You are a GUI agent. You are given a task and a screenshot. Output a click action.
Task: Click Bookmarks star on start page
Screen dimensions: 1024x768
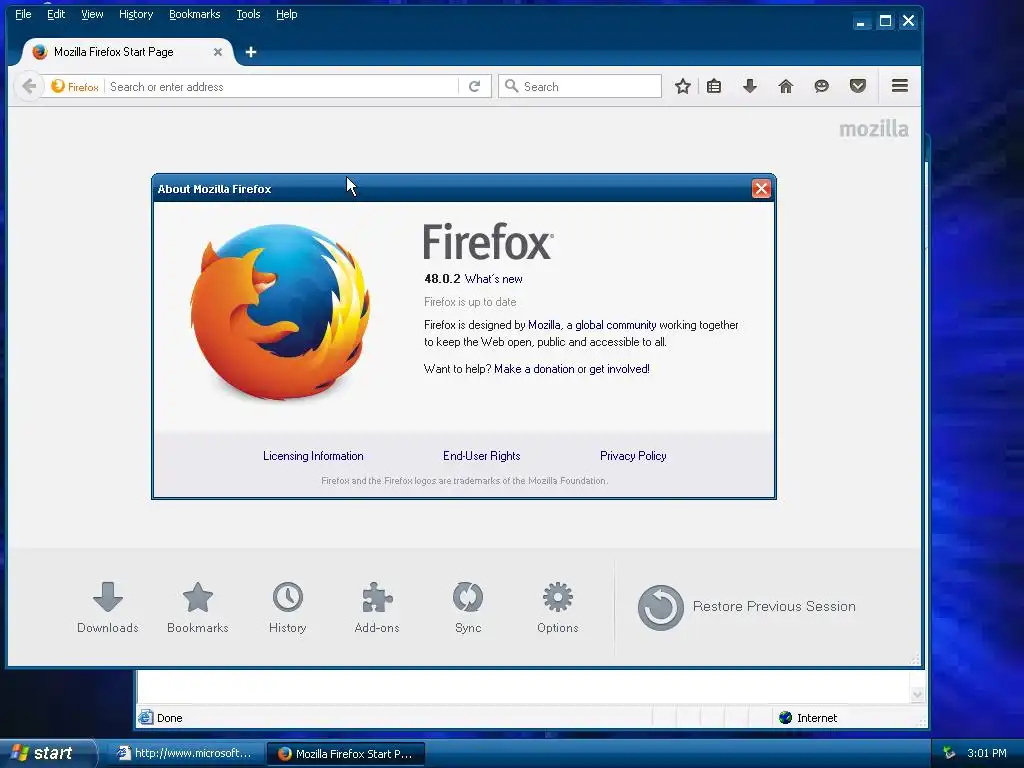point(197,607)
